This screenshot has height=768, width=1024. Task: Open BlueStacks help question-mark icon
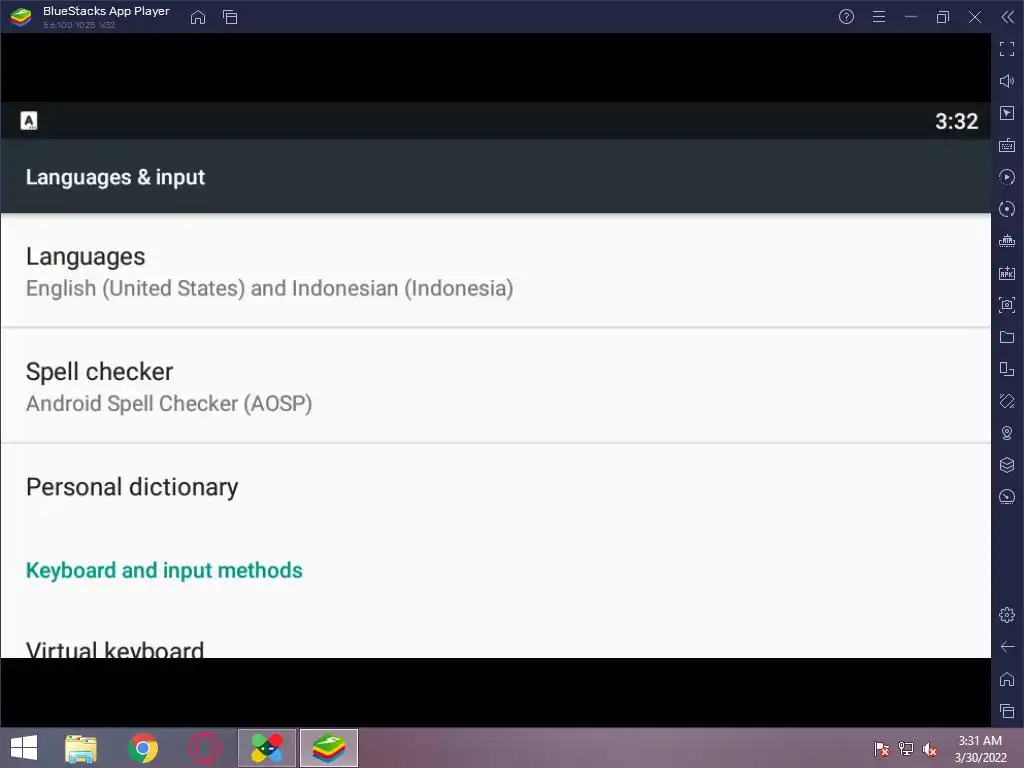pos(846,17)
